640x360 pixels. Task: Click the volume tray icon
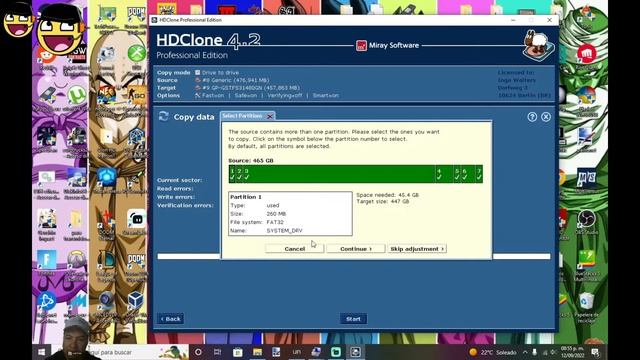[x=553, y=352]
